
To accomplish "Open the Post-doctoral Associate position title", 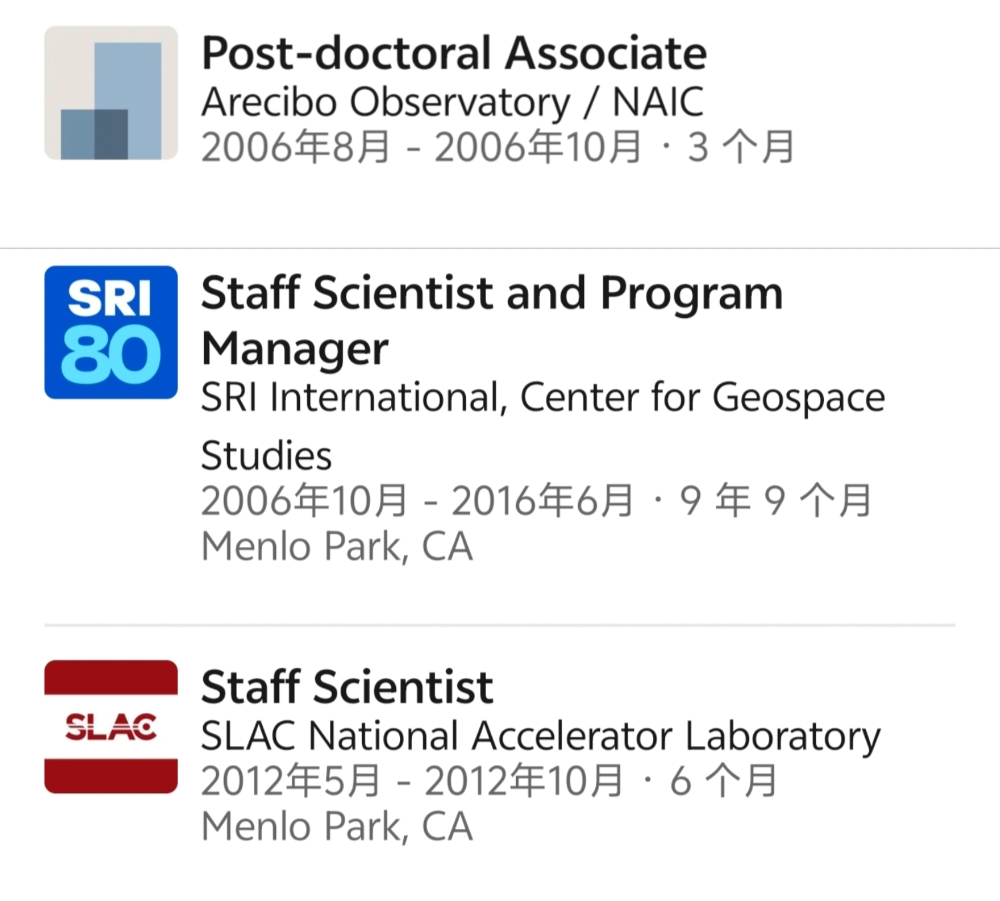I will click(453, 54).
